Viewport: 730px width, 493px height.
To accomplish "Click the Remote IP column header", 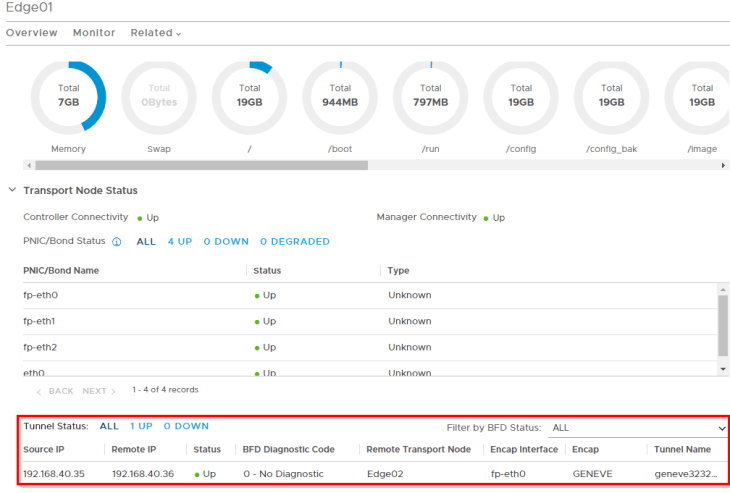I will click(x=133, y=450).
